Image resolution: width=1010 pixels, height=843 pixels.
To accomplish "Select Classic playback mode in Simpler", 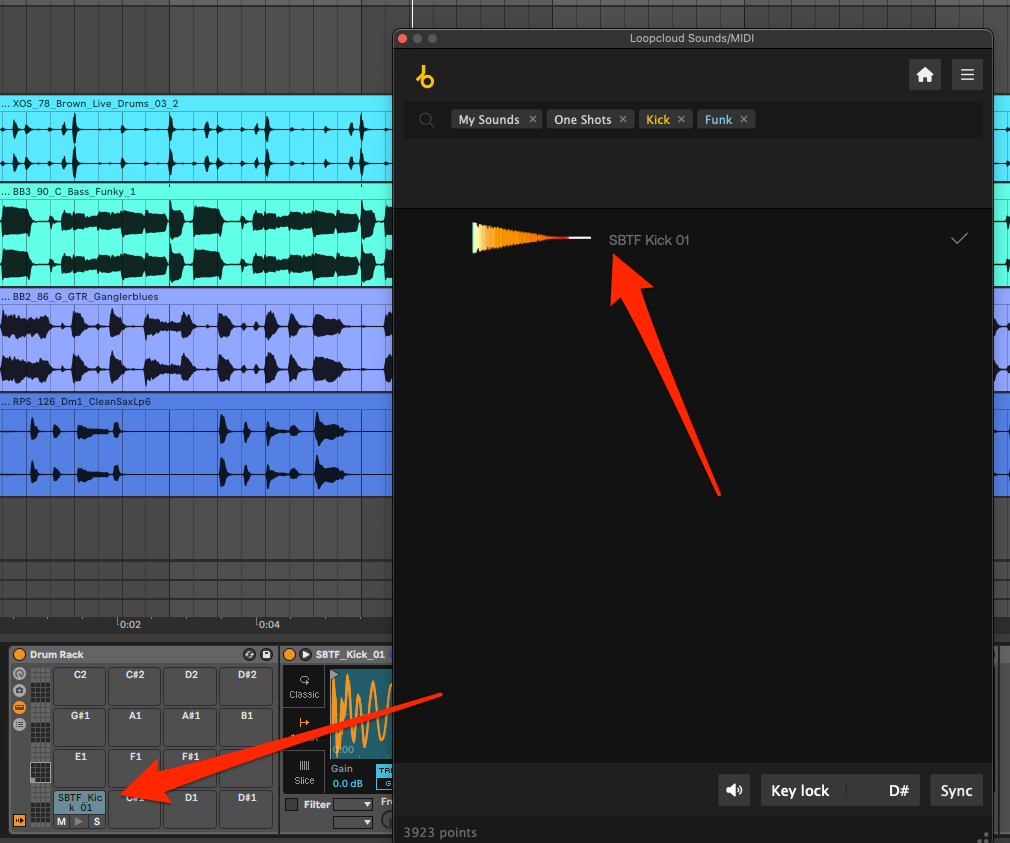I will [304, 685].
